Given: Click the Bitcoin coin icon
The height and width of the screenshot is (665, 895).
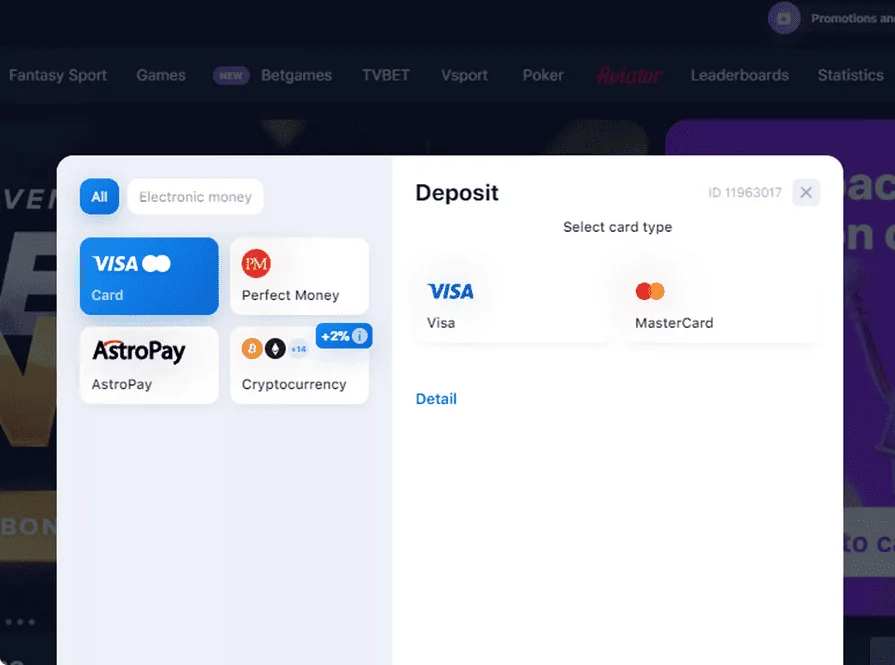Looking at the screenshot, I should coord(252,348).
